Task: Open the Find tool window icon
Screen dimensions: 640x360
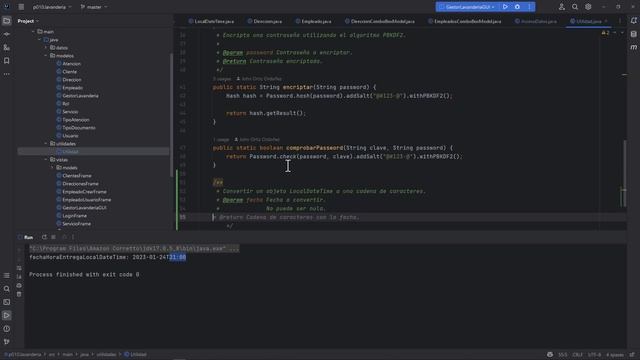Action: (7, 289)
